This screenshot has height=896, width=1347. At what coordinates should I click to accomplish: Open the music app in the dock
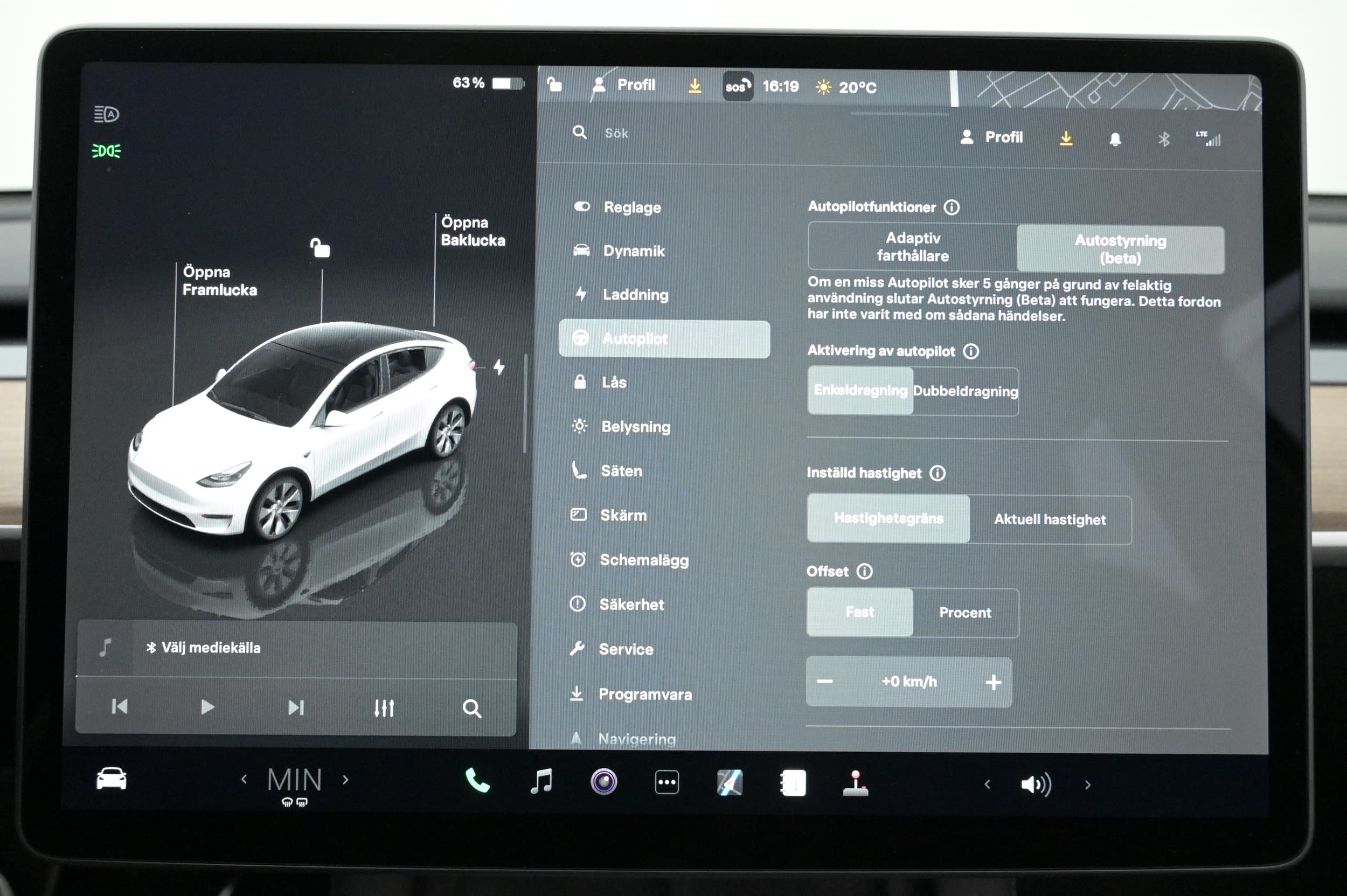[x=540, y=781]
